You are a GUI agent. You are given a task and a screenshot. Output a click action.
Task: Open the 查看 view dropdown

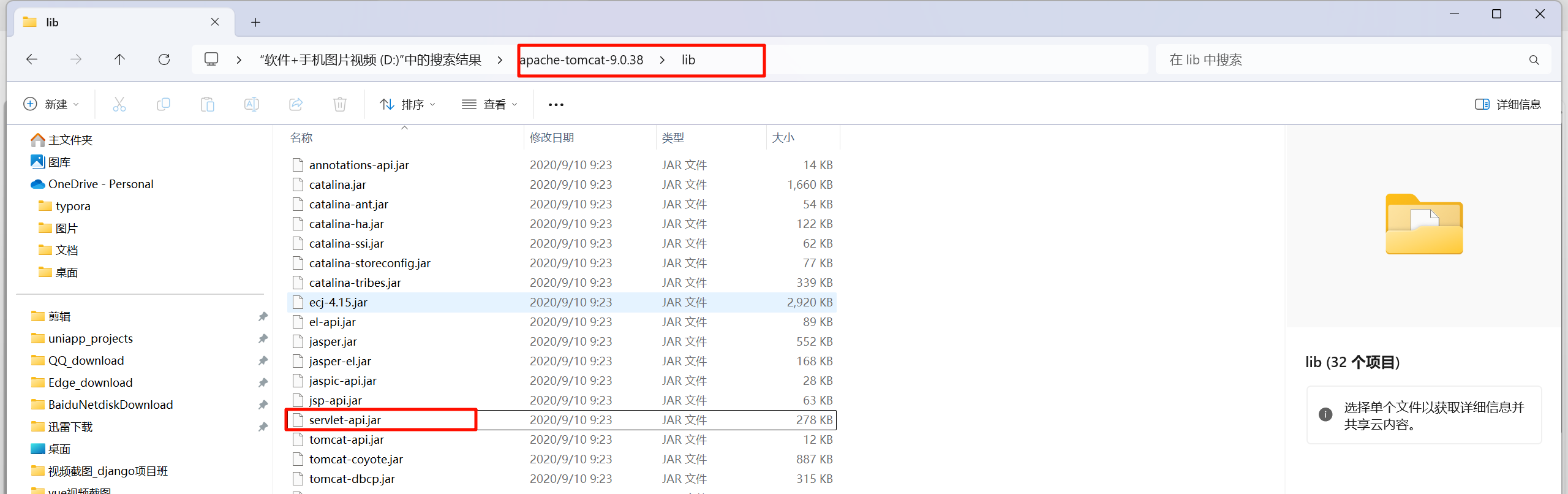[x=489, y=104]
